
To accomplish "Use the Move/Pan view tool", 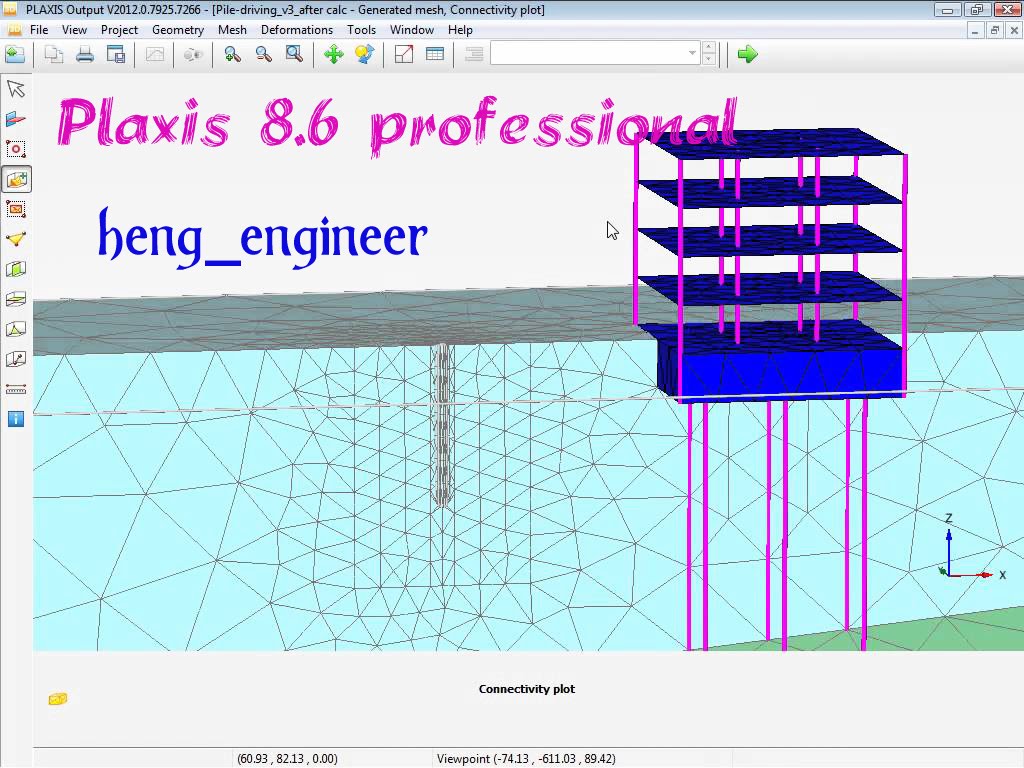I will (333, 54).
